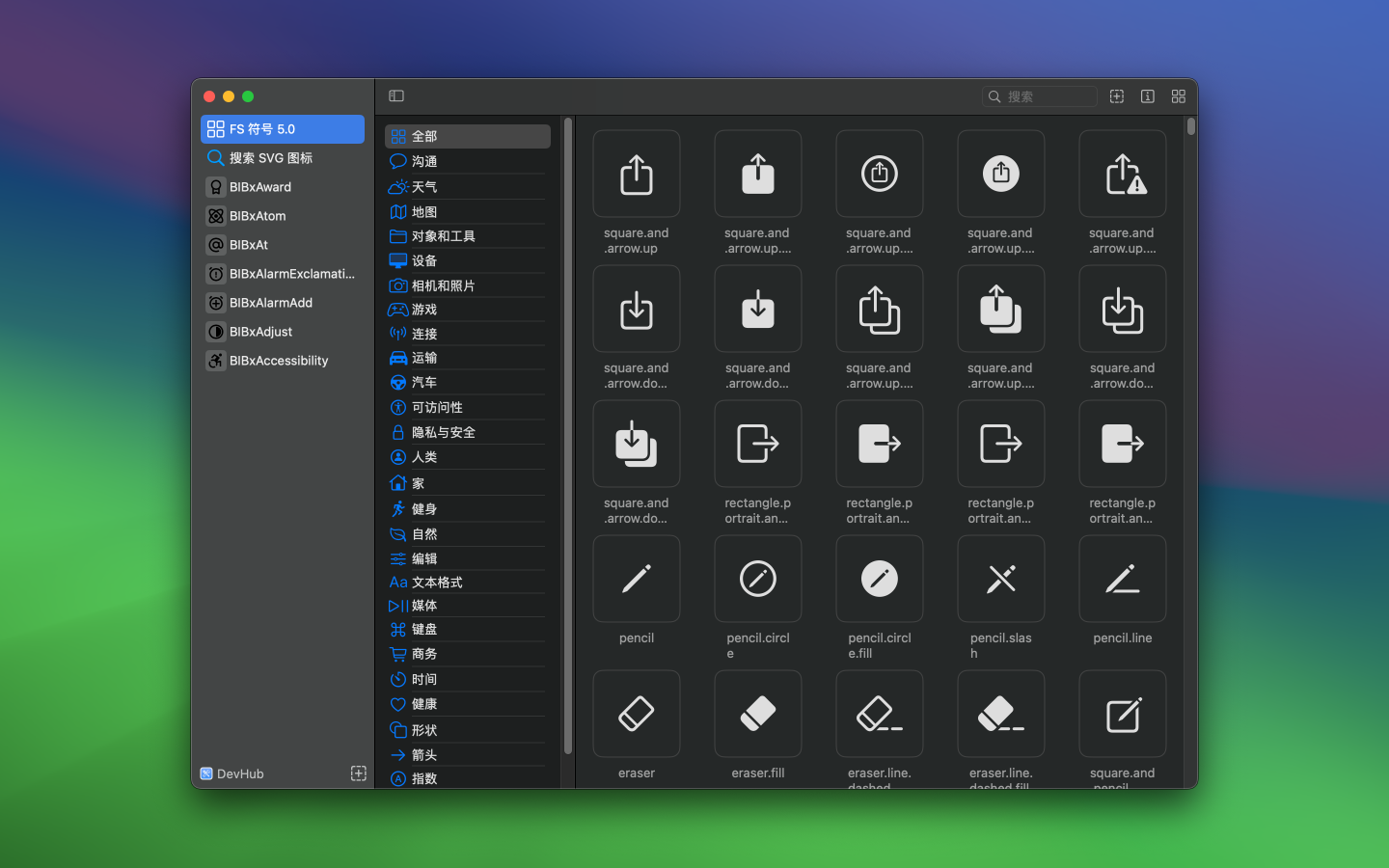Click the symbol grid scrollbar thumb
Screen dimensions: 1389x868
(1191, 126)
